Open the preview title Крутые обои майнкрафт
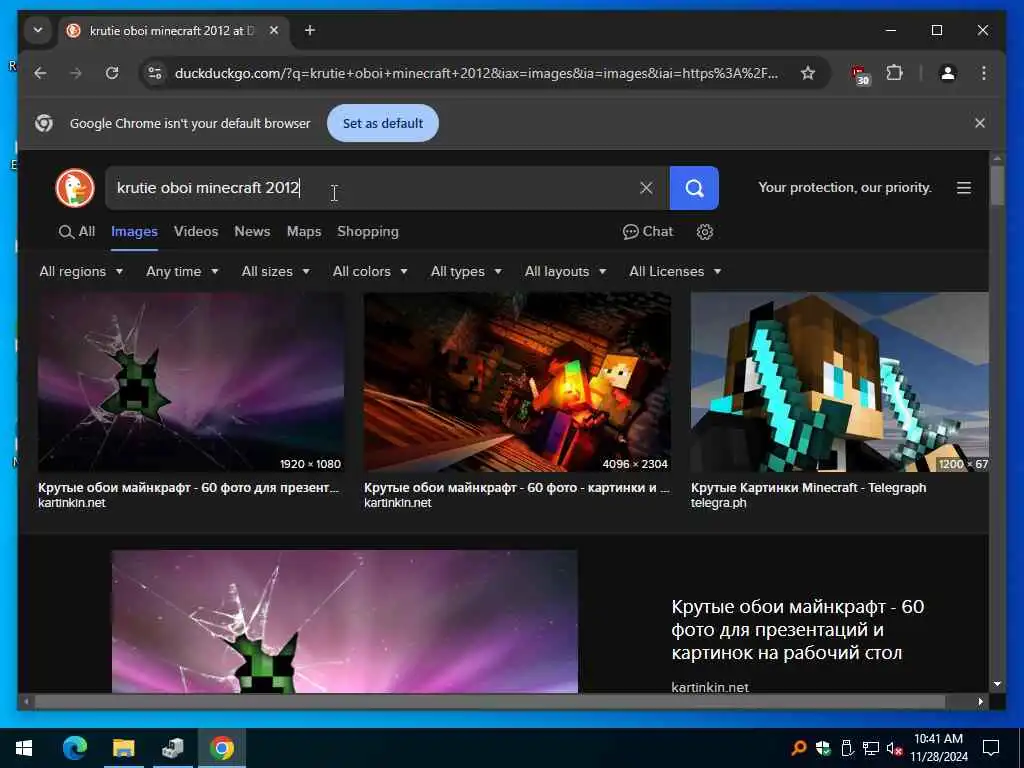The image size is (1024, 768). [797, 630]
